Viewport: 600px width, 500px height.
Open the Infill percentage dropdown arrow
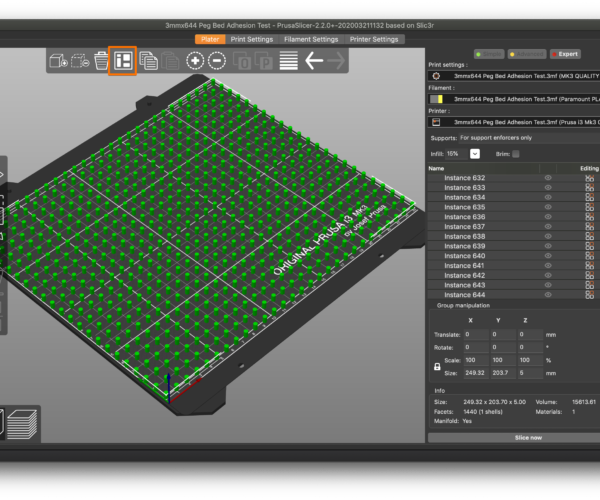coord(475,154)
